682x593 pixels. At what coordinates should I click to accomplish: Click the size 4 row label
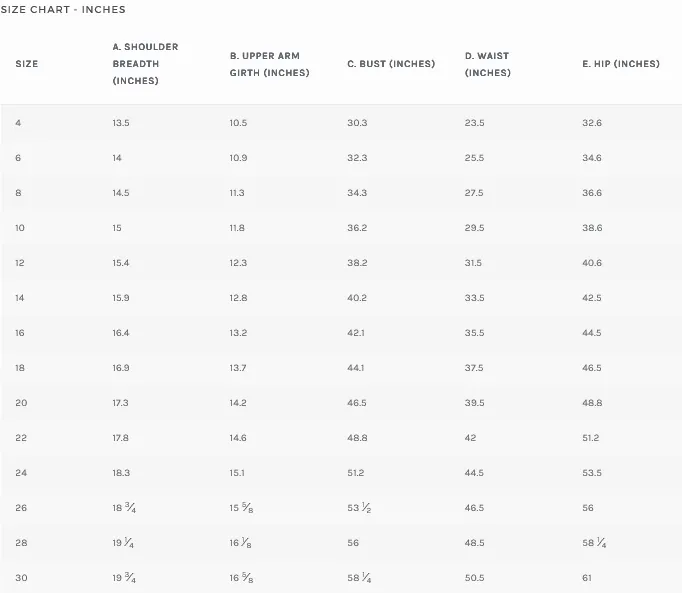point(18,123)
